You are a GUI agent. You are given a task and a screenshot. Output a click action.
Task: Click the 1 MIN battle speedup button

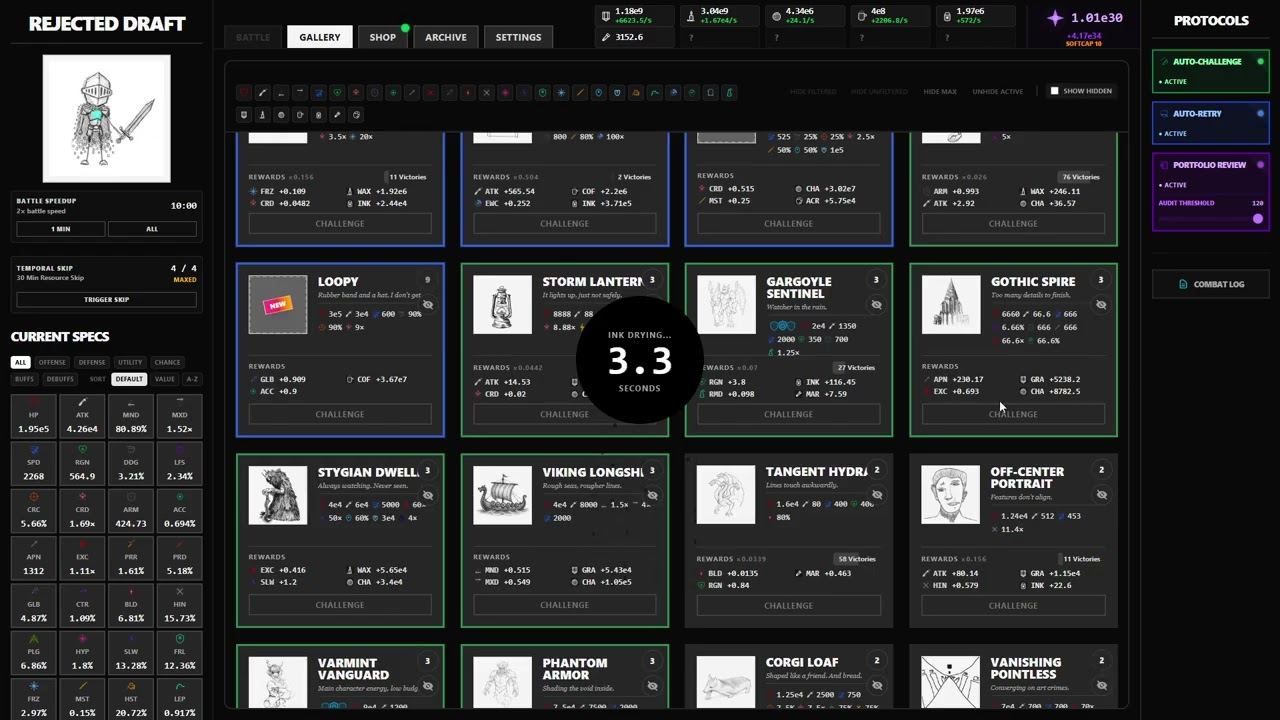(x=60, y=229)
